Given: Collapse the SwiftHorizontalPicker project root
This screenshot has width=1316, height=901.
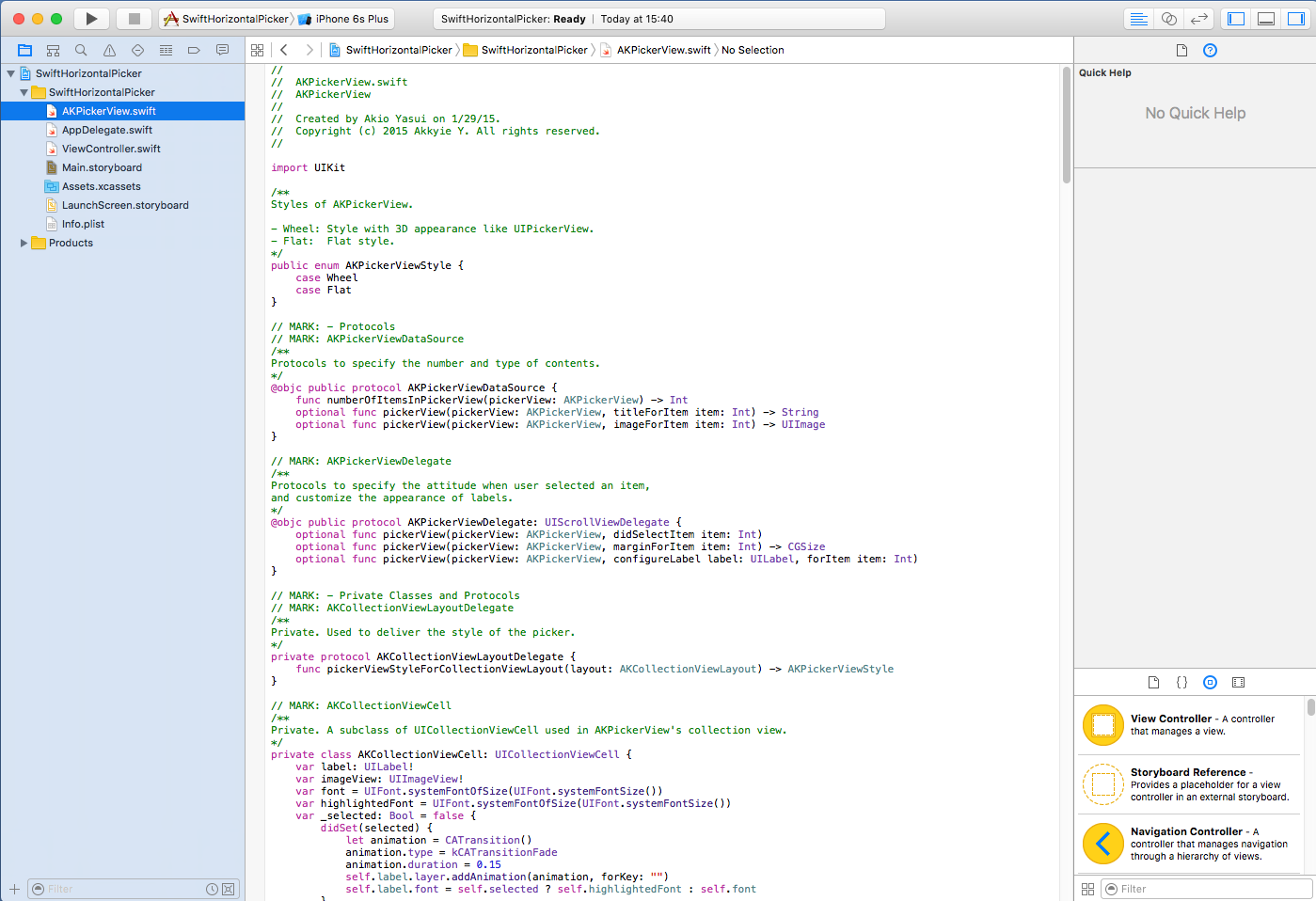Looking at the screenshot, I should pyautogui.click(x=11, y=73).
